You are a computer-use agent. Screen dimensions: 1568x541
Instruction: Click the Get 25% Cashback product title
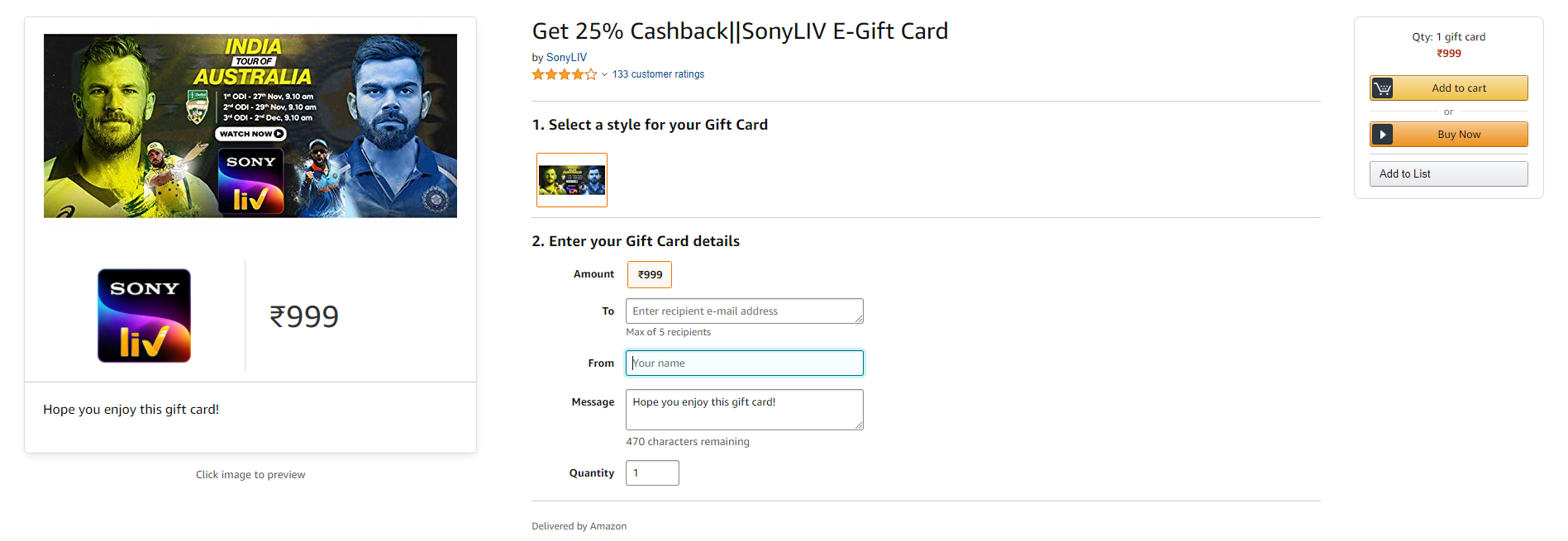click(x=740, y=31)
